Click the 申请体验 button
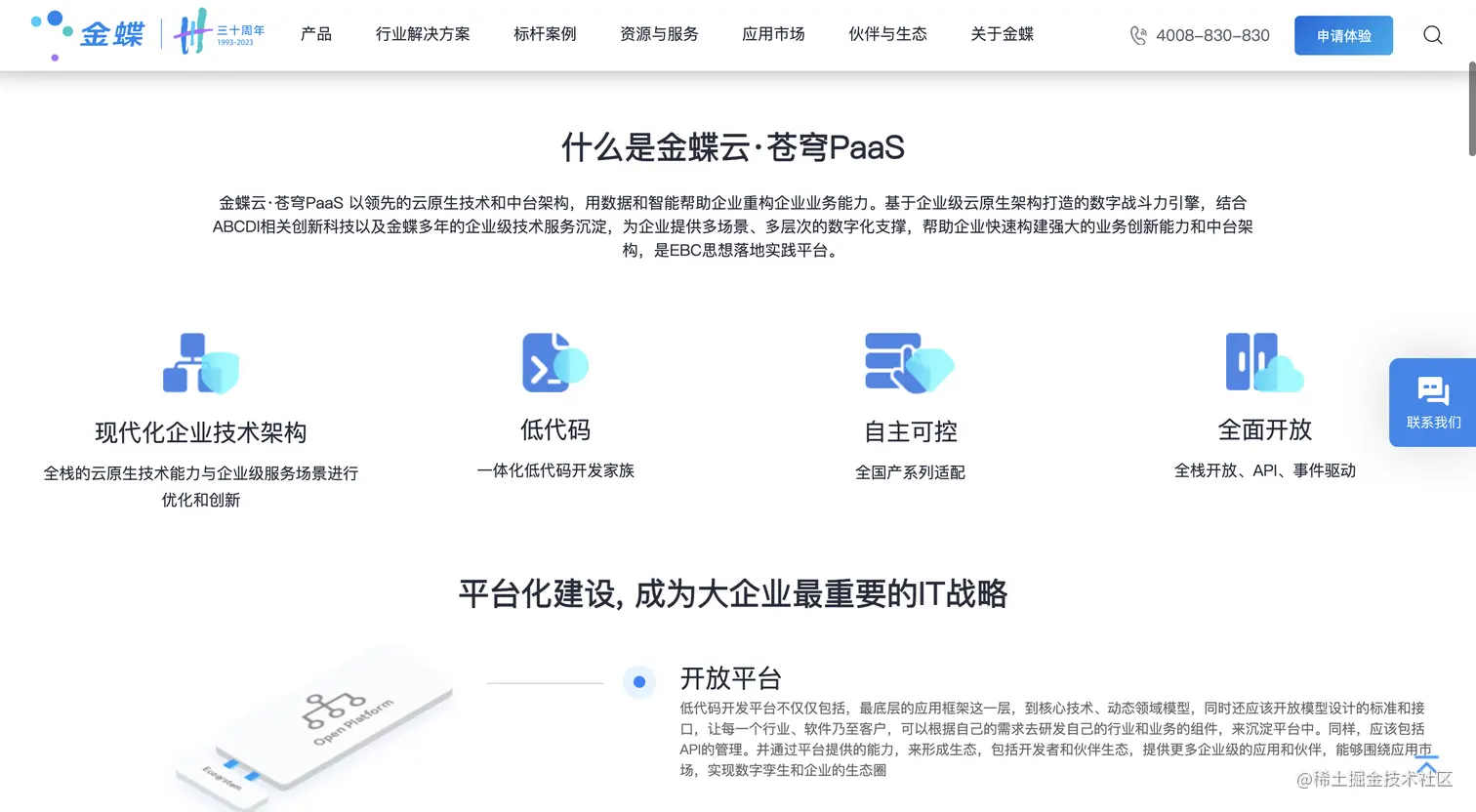The width and height of the screenshot is (1476, 812). tap(1343, 35)
